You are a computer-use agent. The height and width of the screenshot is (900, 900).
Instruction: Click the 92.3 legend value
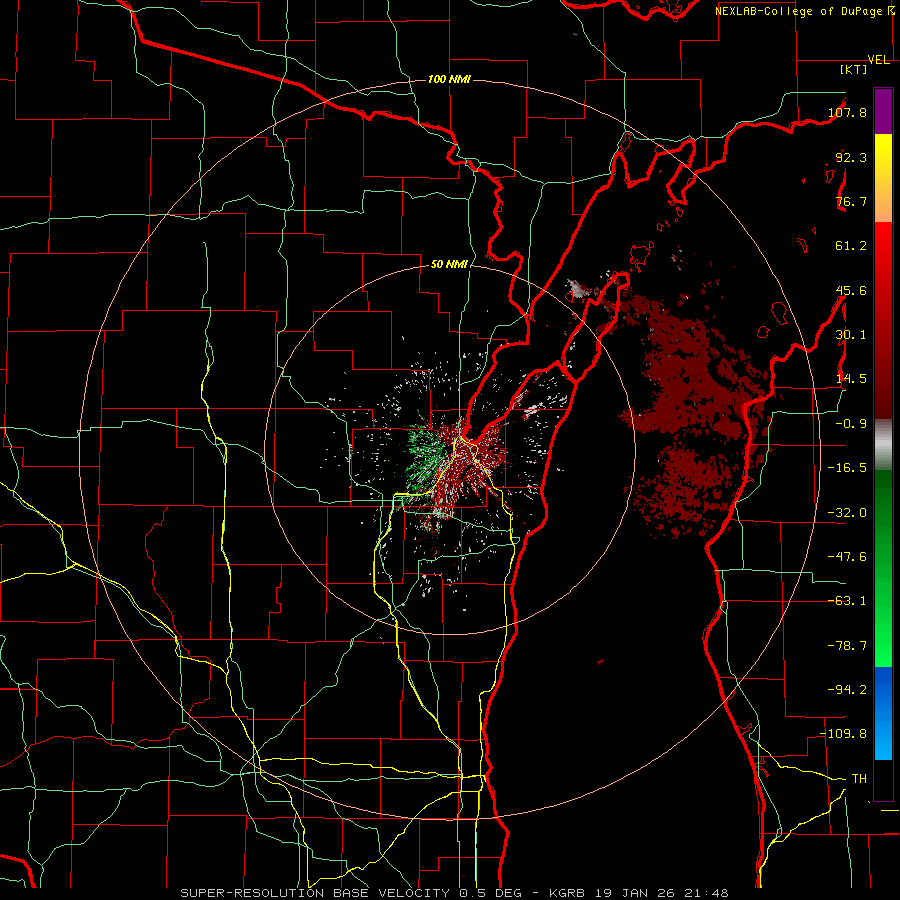coord(851,157)
